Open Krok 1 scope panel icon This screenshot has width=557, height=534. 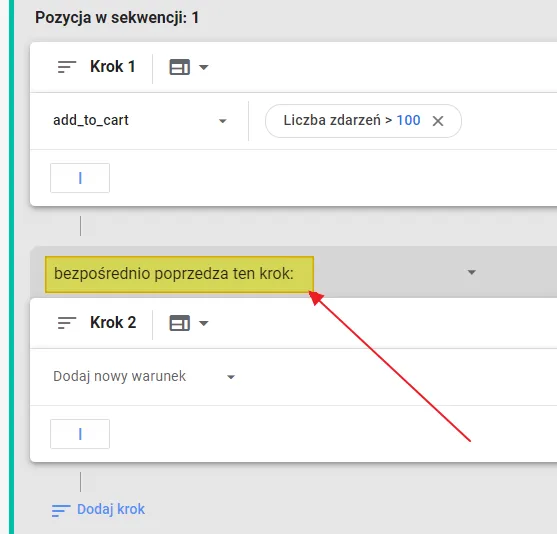(x=179, y=67)
